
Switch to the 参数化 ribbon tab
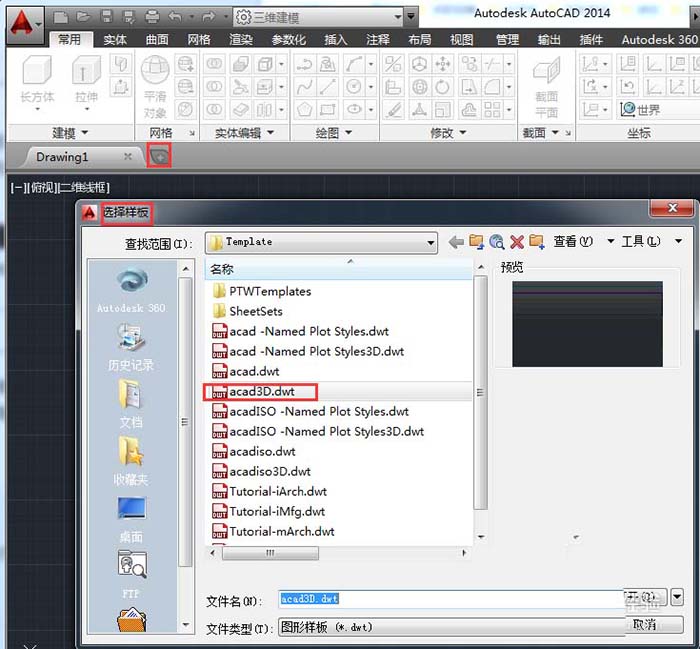pos(288,40)
